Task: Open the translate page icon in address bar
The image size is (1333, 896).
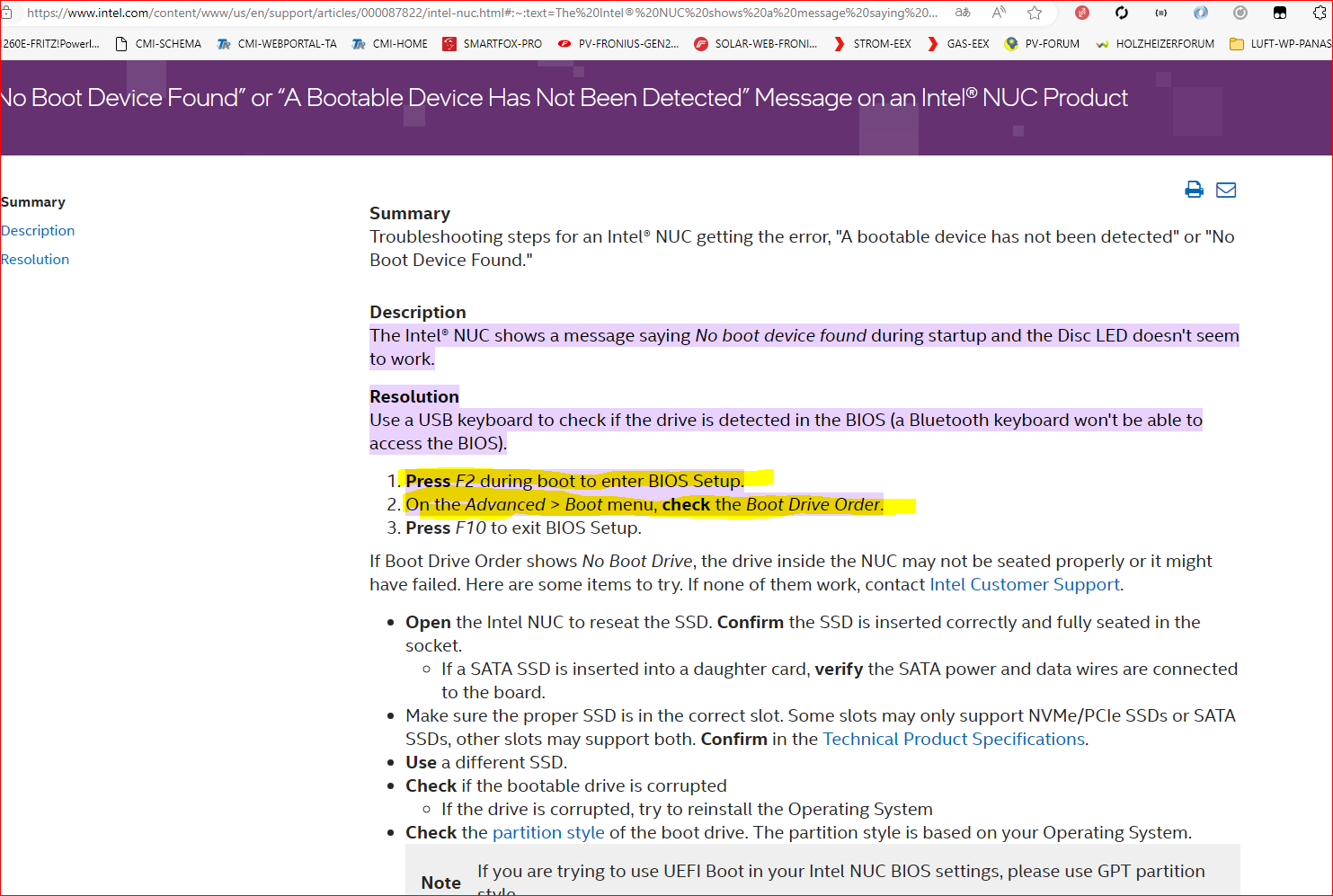Action: click(x=963, y=13)
